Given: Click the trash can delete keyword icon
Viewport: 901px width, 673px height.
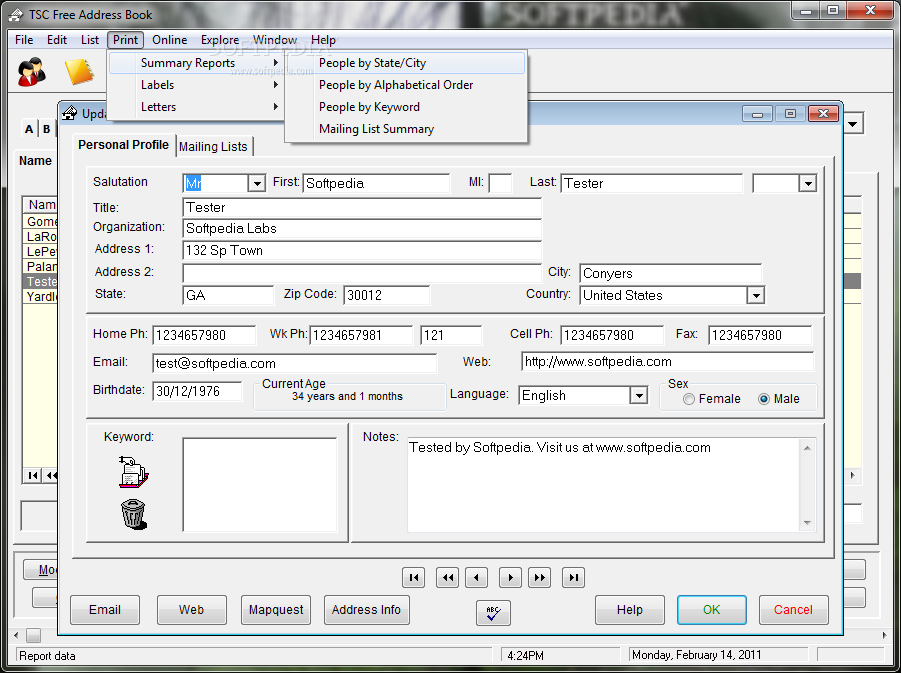Looking at the screenshot, I should click(x=133, y=514).
